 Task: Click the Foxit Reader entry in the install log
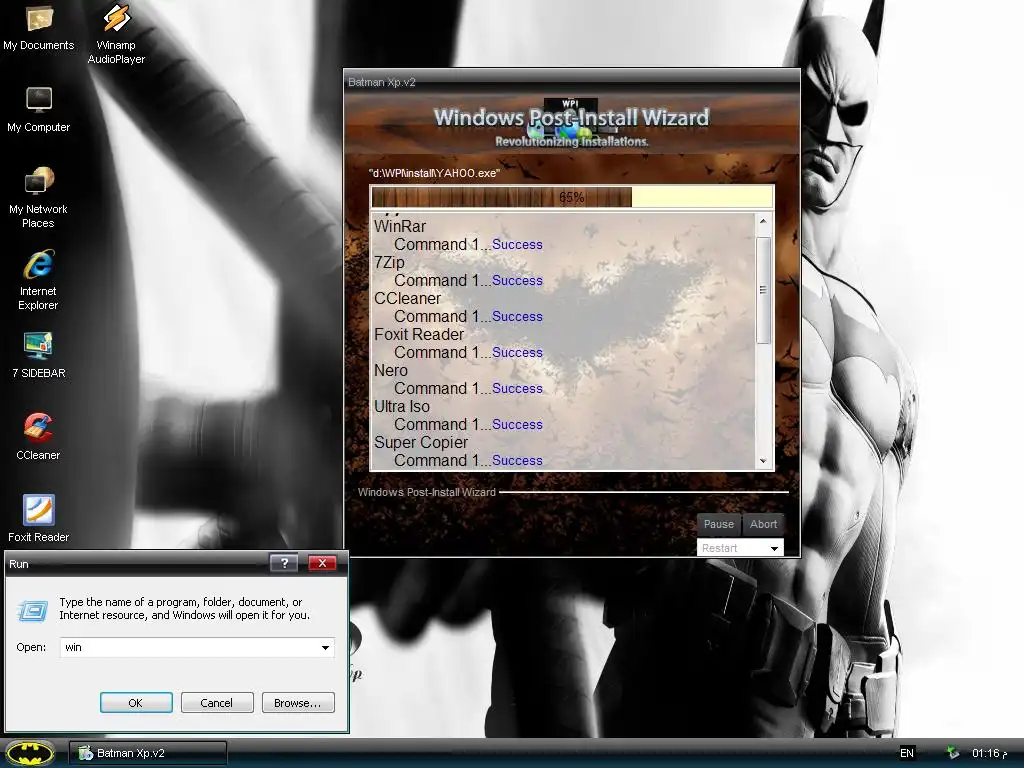pyautogui.click(x=419, y=334)
